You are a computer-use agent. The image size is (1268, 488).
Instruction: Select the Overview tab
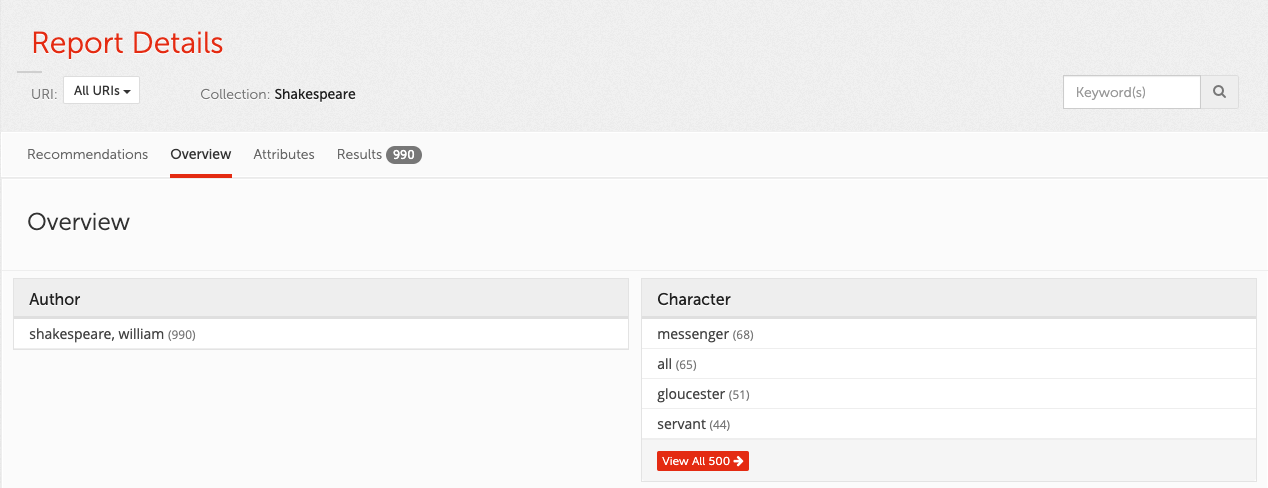pos(201,154)
